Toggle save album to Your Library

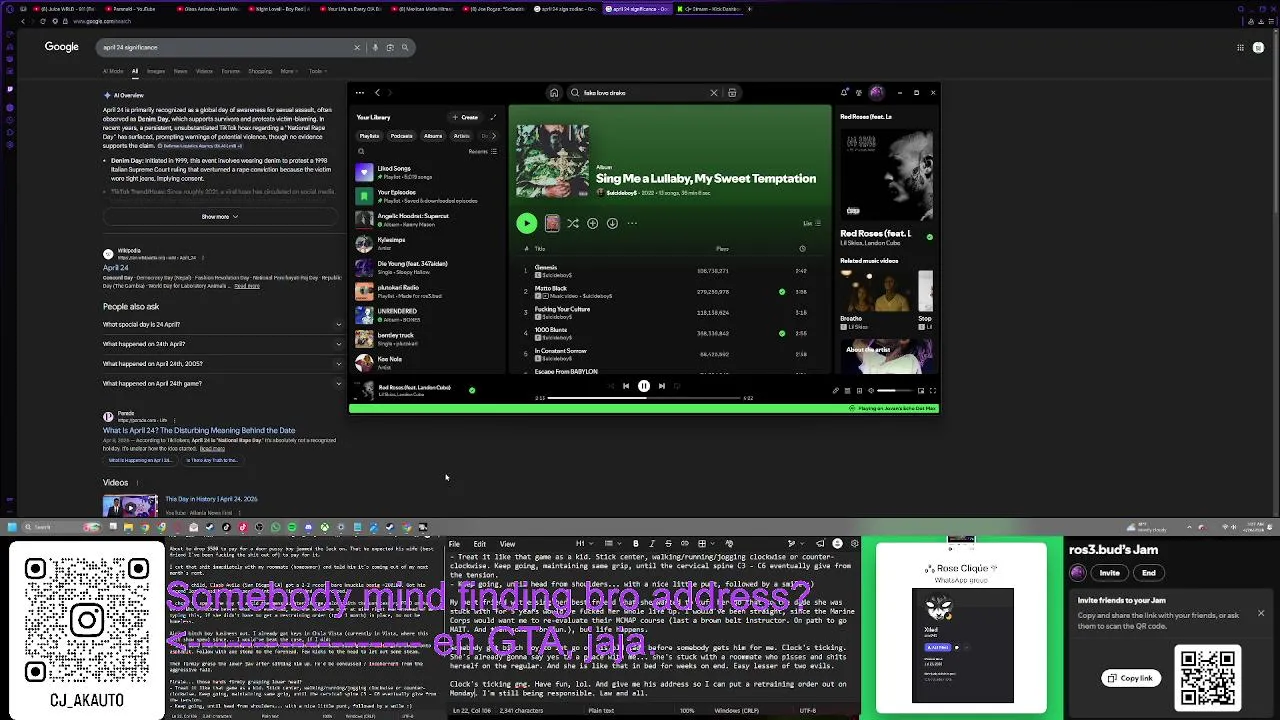pyautogui.click(x=593, y=223)
